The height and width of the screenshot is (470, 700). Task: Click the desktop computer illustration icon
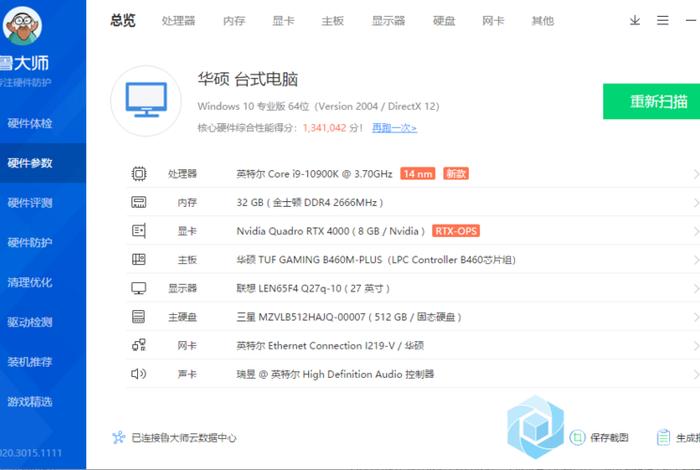pos(146,100)
